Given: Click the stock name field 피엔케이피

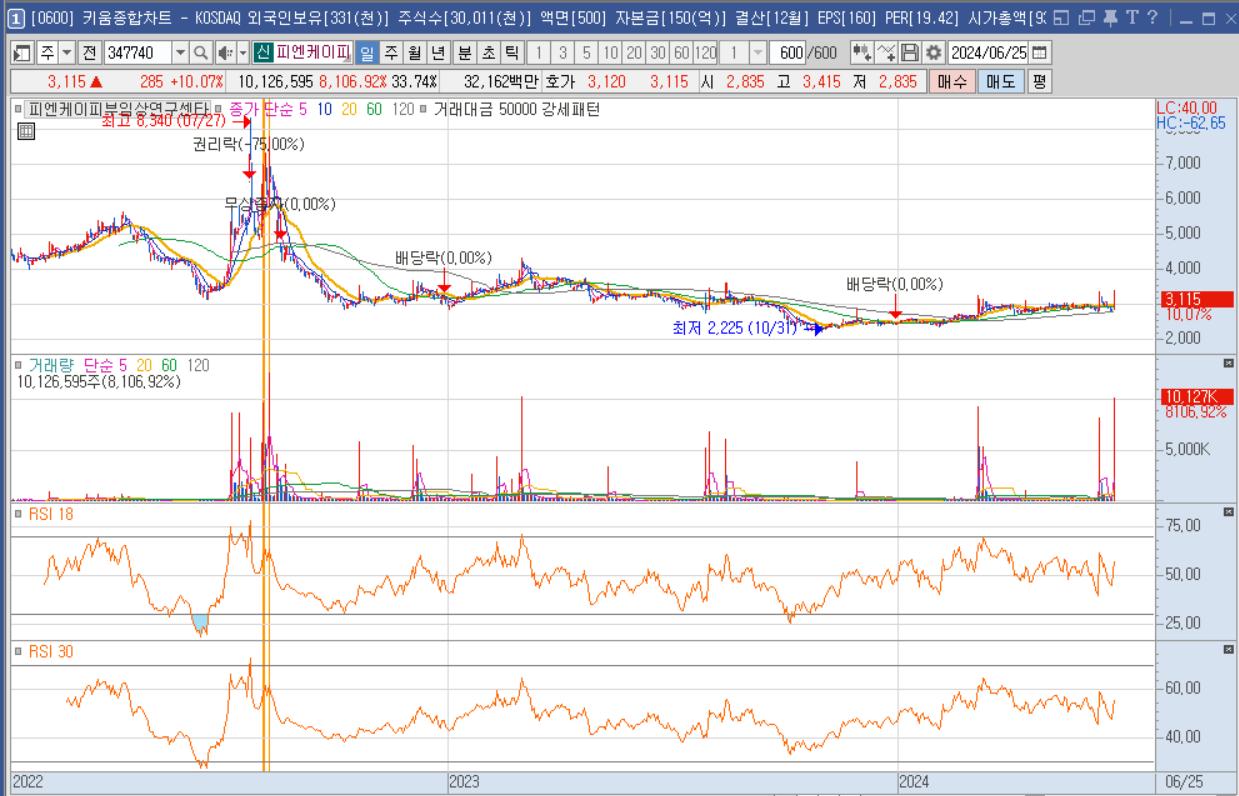Looking at the screenshot, I should (314, 53).
